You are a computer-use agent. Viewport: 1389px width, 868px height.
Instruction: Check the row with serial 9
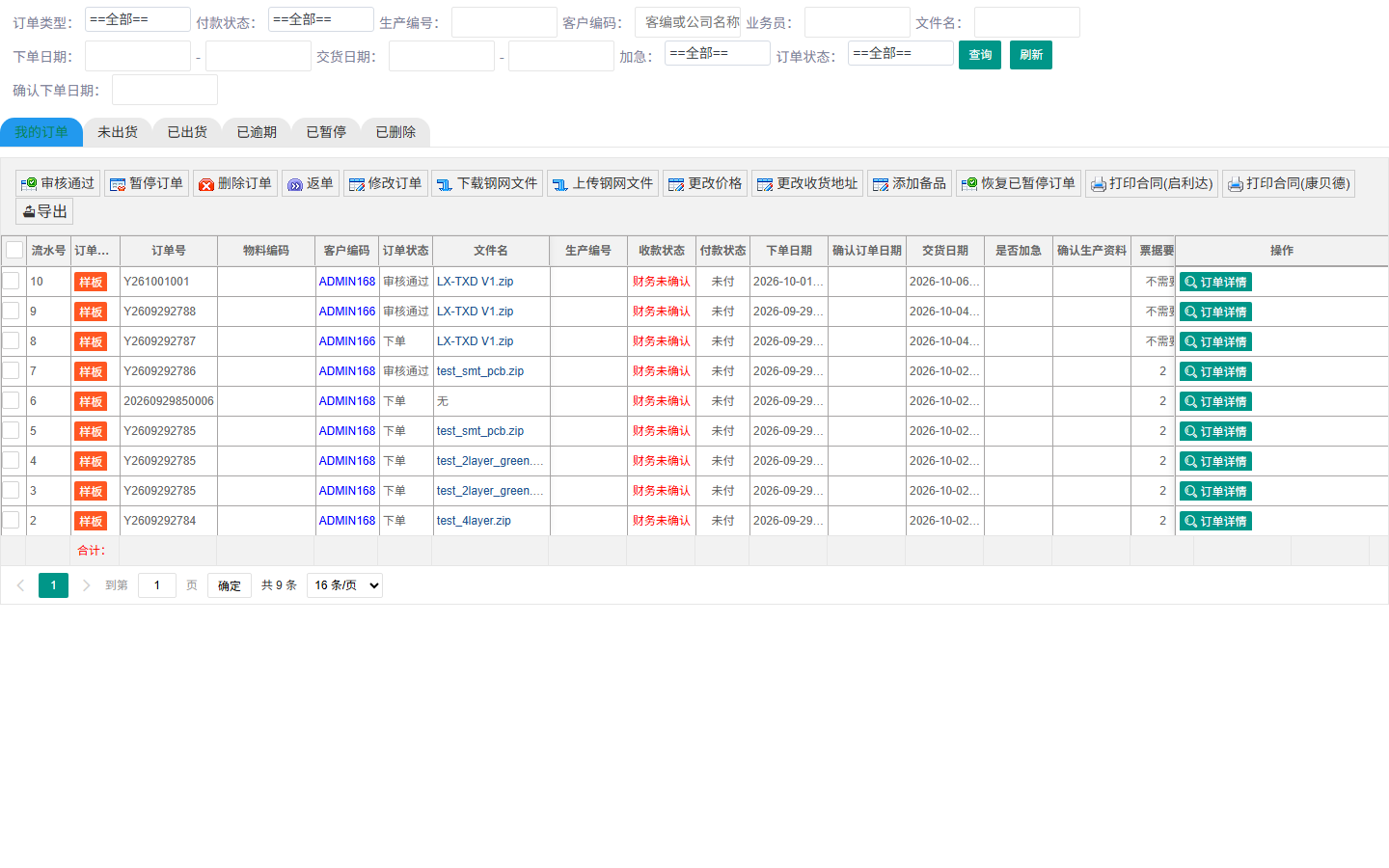click(x=11, y=311)
